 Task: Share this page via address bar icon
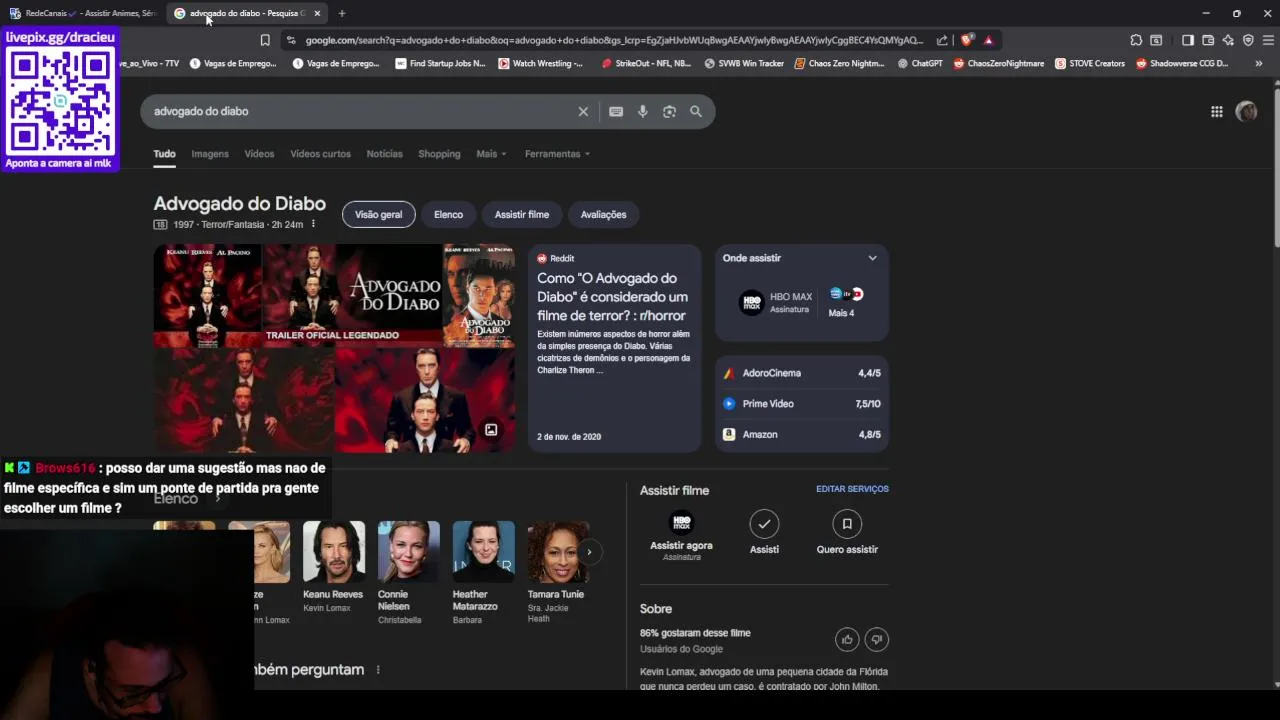(x=942, y=40)
